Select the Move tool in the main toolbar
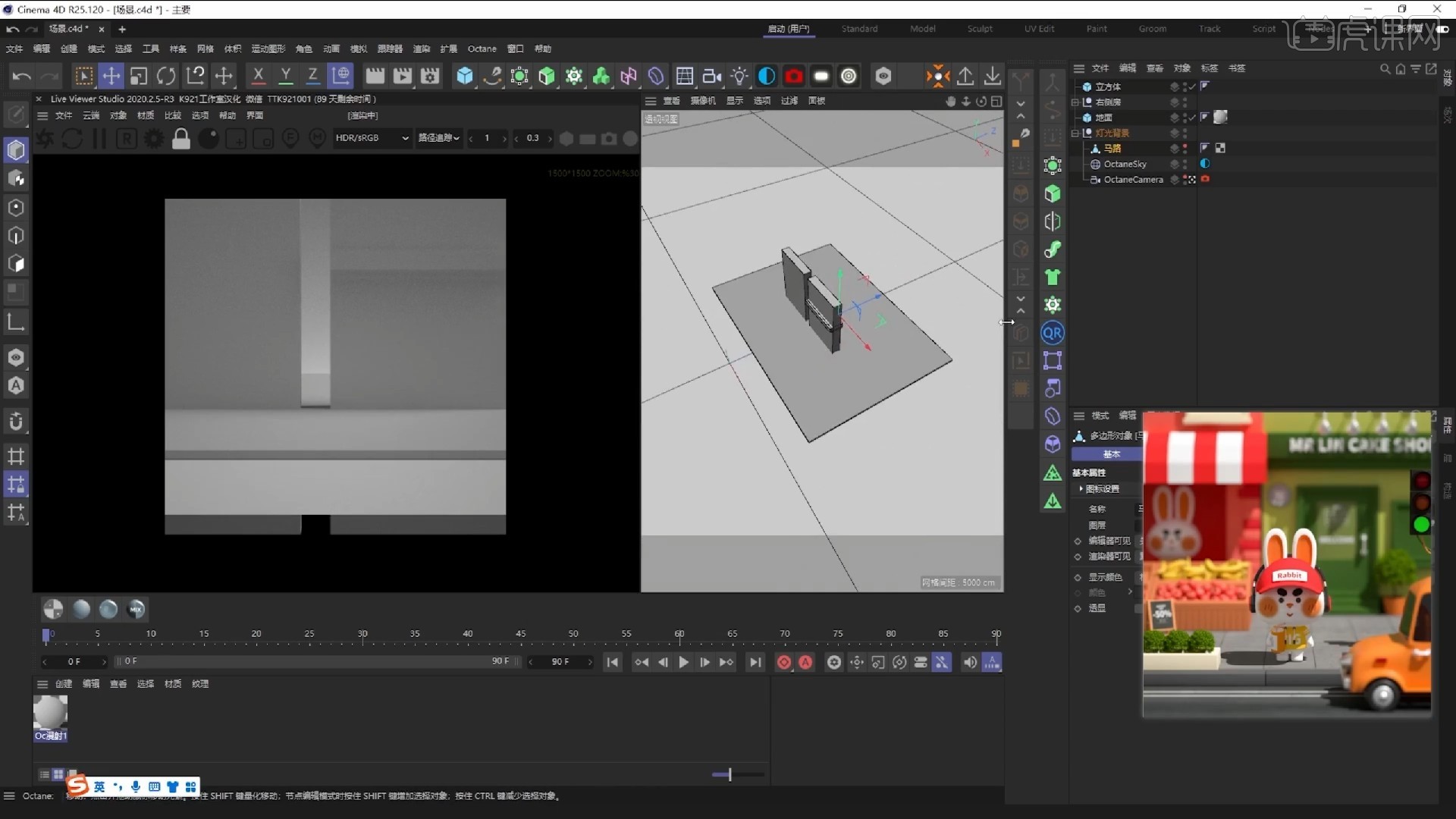 pos(111,76)
